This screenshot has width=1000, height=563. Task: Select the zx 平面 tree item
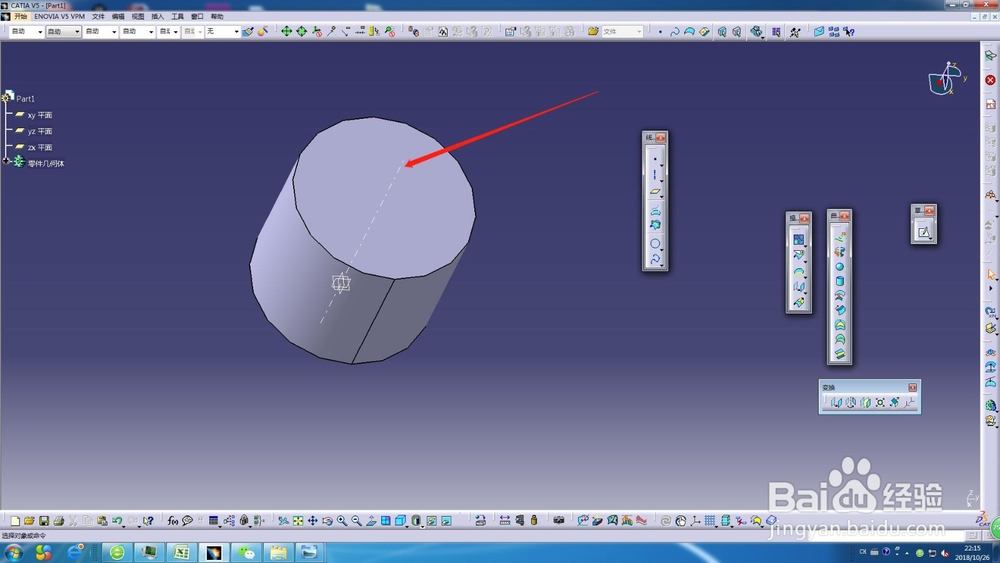pyautogui.click(x=40, y=147)
